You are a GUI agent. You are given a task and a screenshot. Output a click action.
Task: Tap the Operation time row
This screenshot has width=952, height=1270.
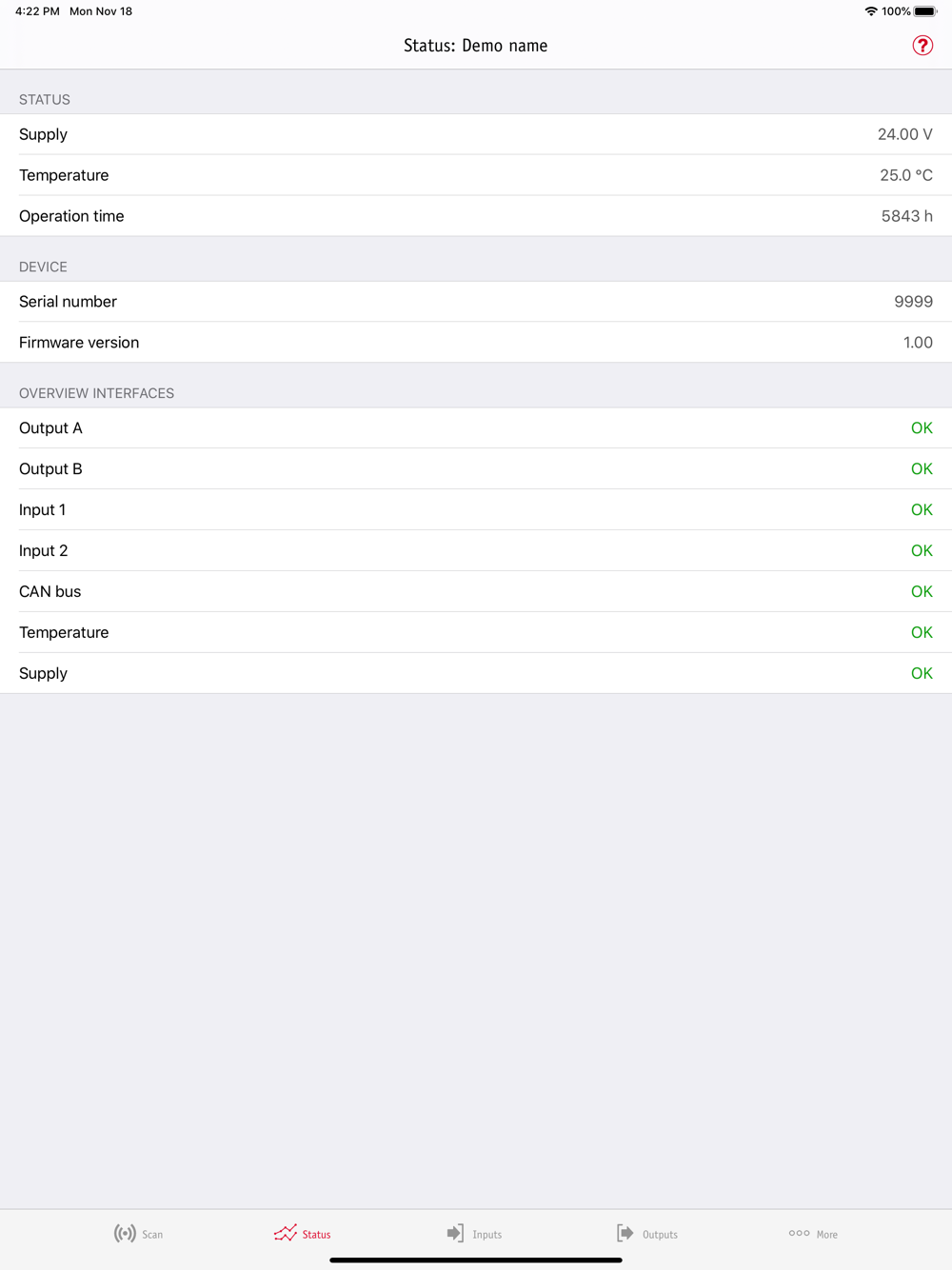[476, 216]
